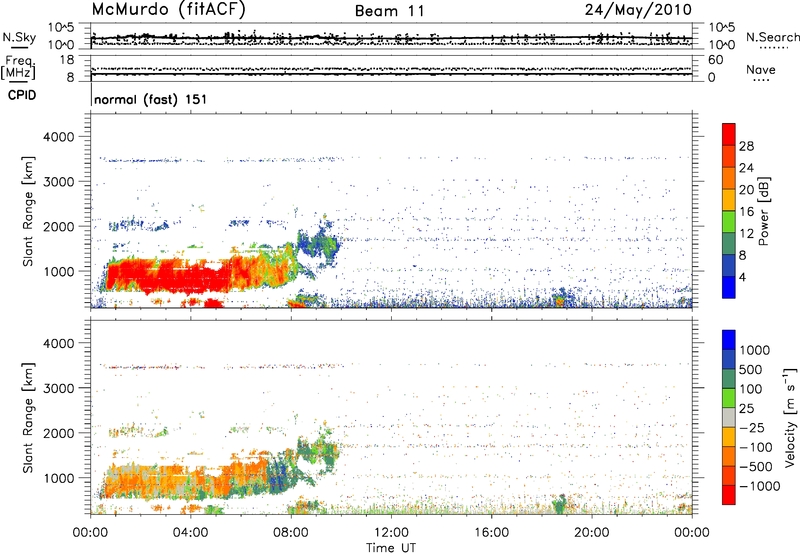Click the dotted line sample under N.Search
Image resolution: width=800 pixels, height=554 pixels.
click(x=773, y=47)
